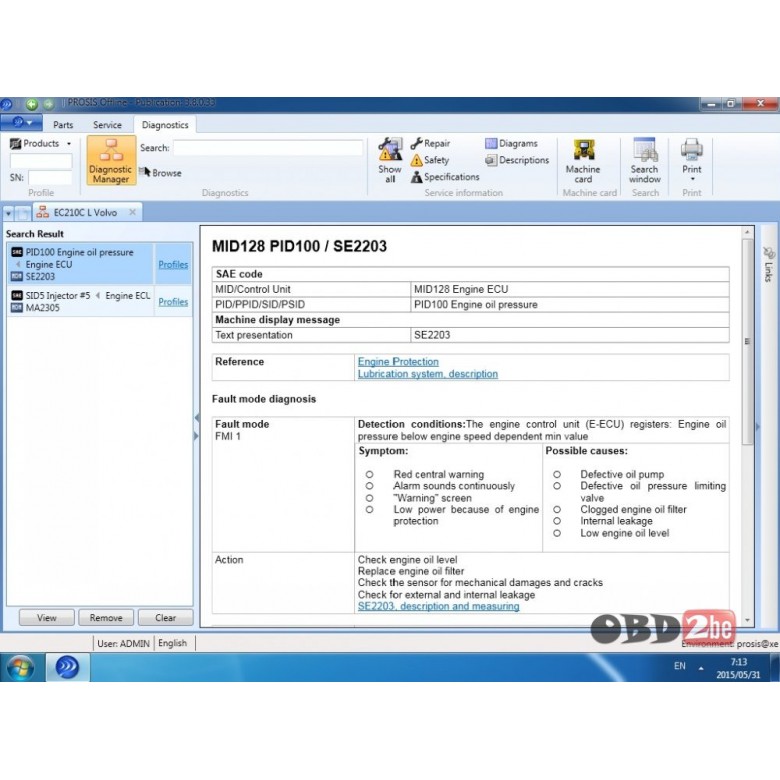Screen dimensions: 780x780
Task: Open the Engine Protection reference link
Action: (398, 362)
